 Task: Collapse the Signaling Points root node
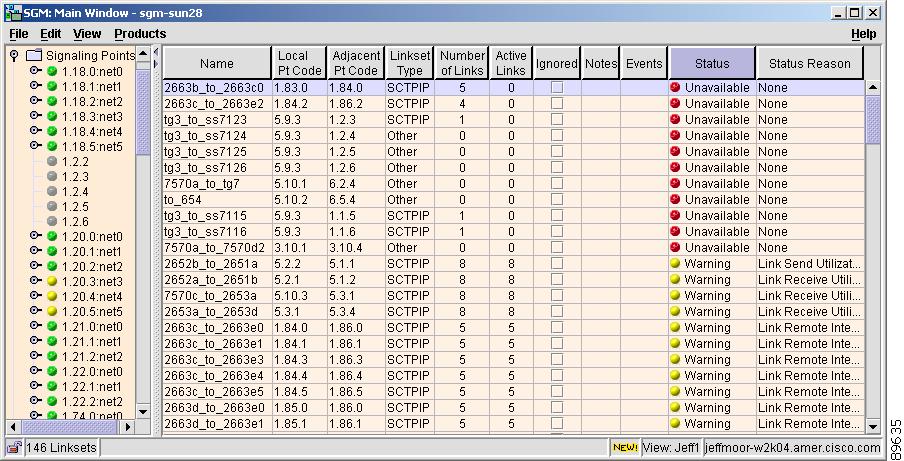pos(14,56)
